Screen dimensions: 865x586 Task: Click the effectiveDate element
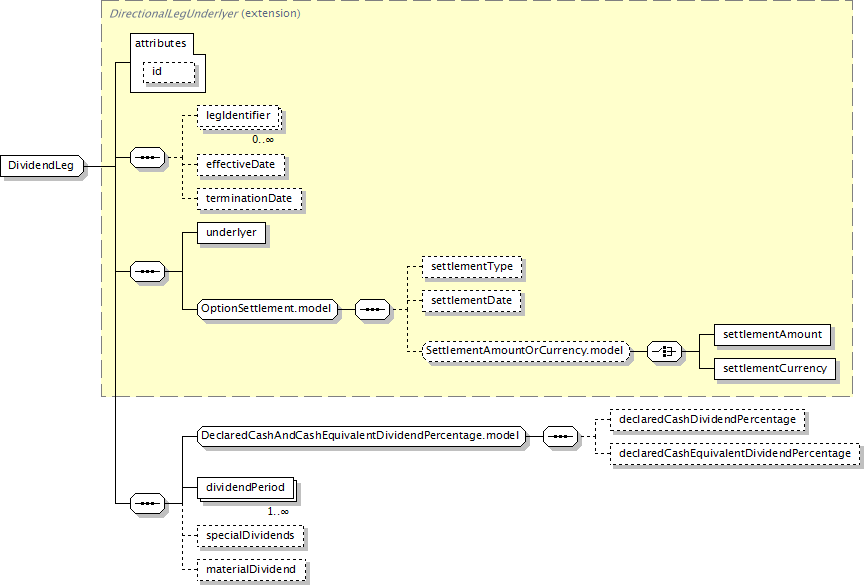(x=240, y=163)
